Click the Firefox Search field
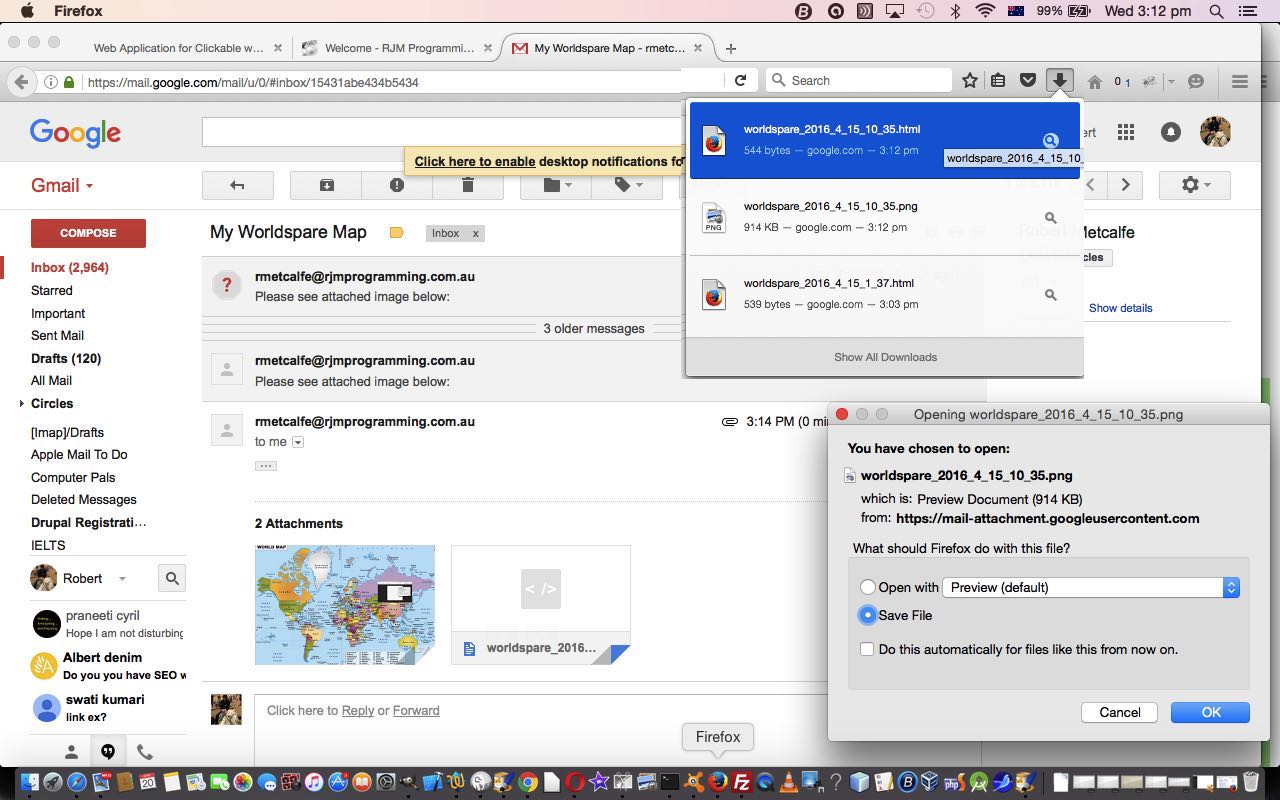Viewport: 1280px width, 800px height. coord(858,81)
